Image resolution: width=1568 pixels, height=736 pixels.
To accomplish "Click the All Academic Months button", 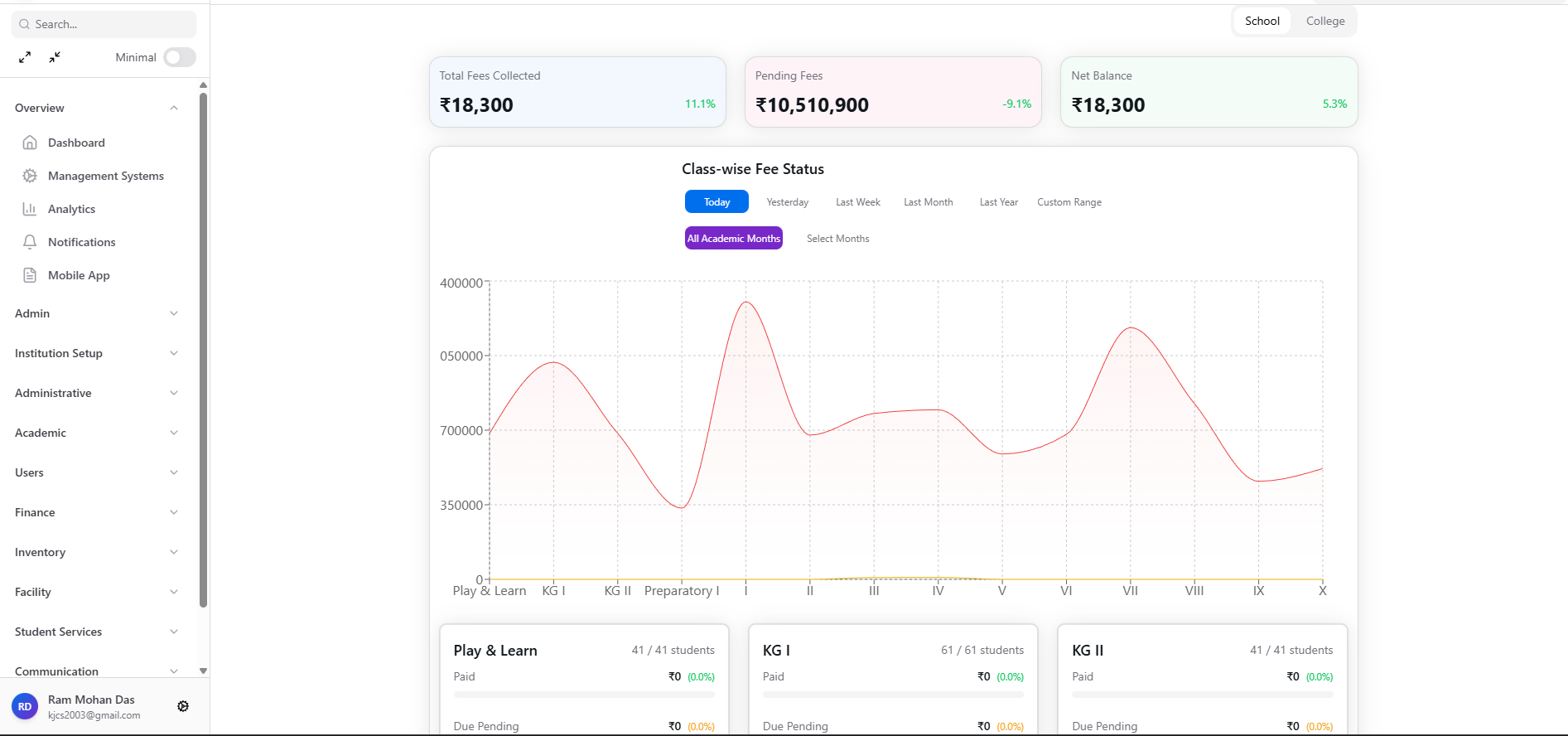I will click(x=733, y=239).
